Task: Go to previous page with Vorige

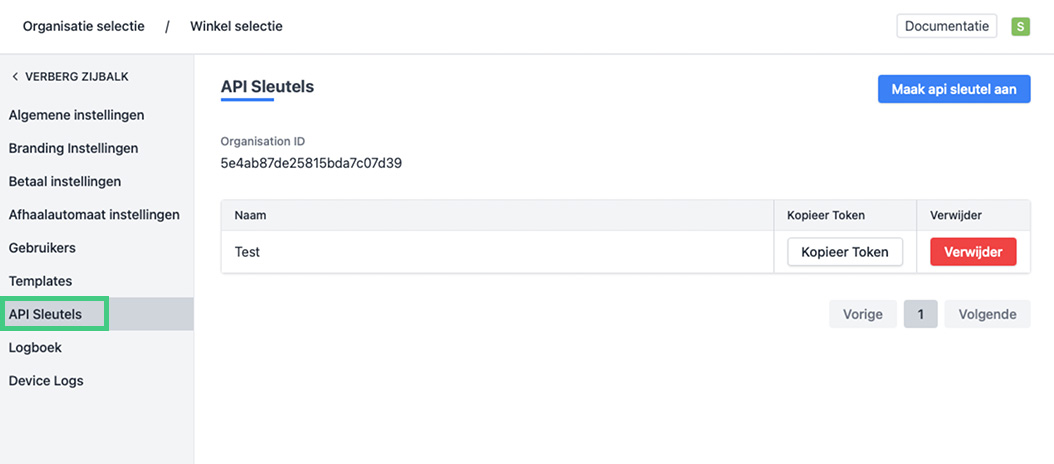Action: (x=862, y=314)
